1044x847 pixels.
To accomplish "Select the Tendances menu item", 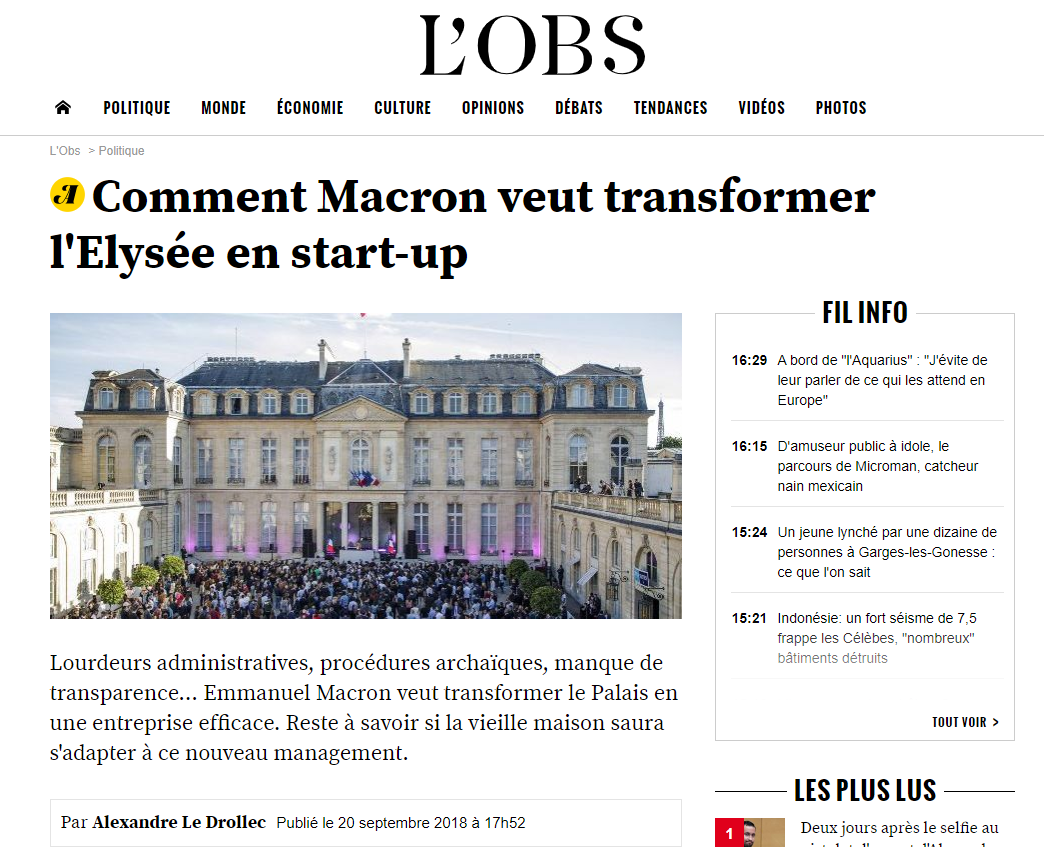I will pos(670,108).
